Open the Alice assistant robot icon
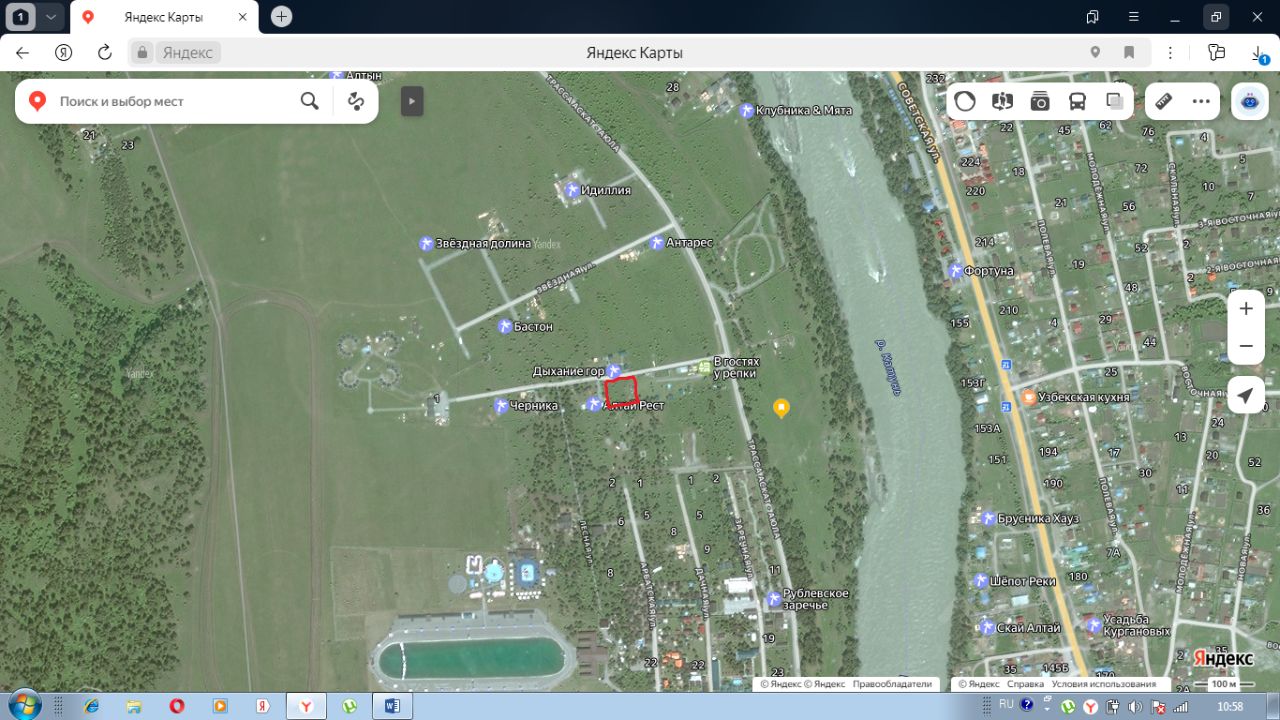The width and height of the screenshot is (1280, 720). pyautogui.click(x=1249, y=101)
